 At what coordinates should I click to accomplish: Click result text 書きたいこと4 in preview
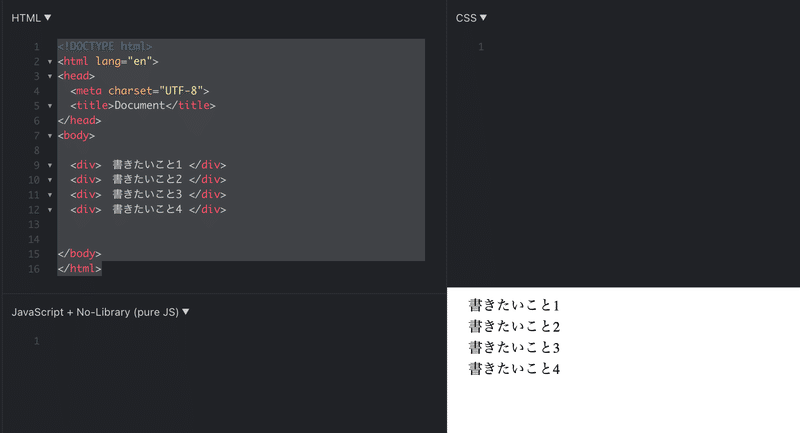pyautogui.click(x=514, y=368)
